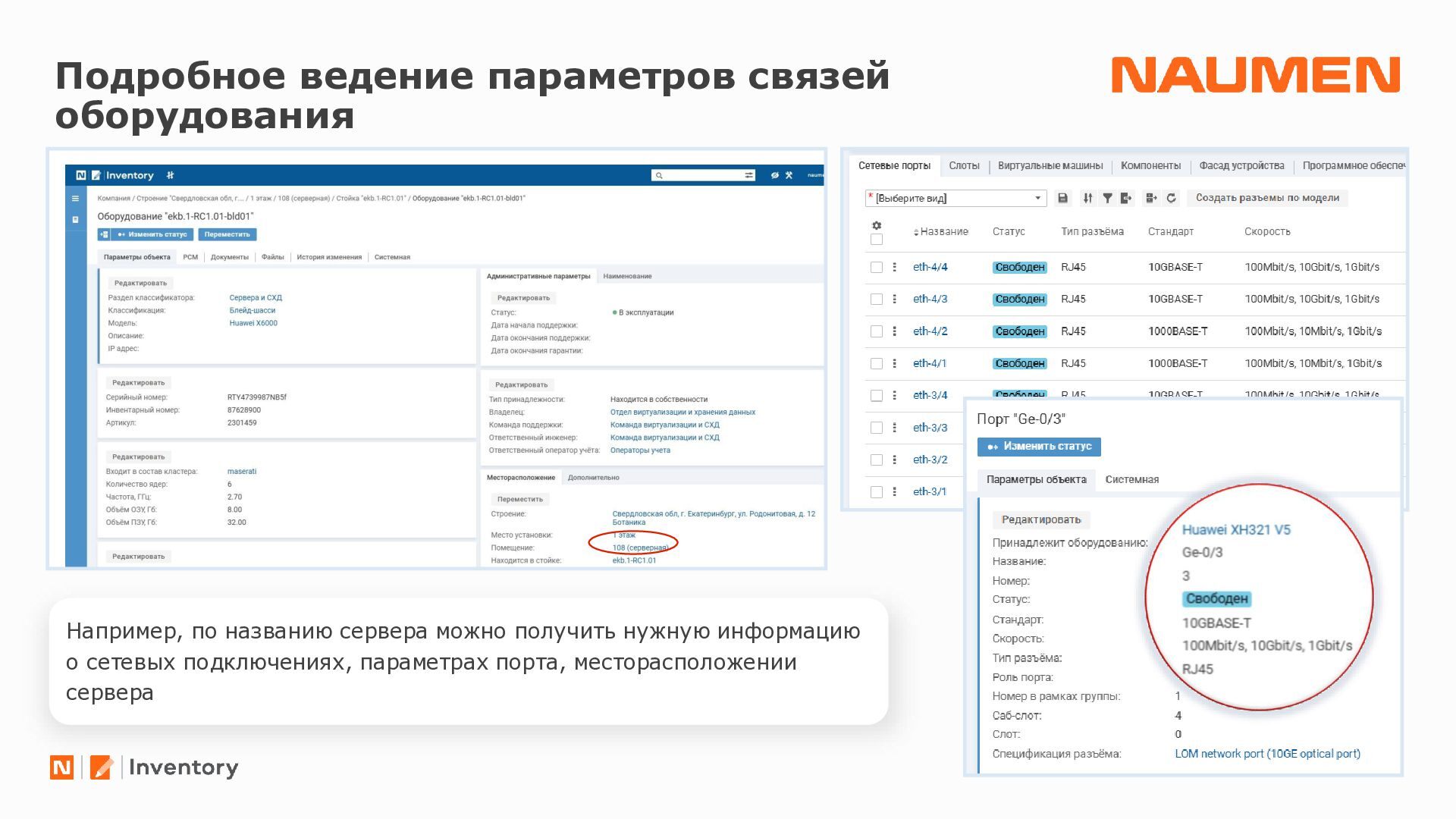1456x819 pixels.
Task: Check the eth-4/4 row checkbox
Action: (877, 267)
